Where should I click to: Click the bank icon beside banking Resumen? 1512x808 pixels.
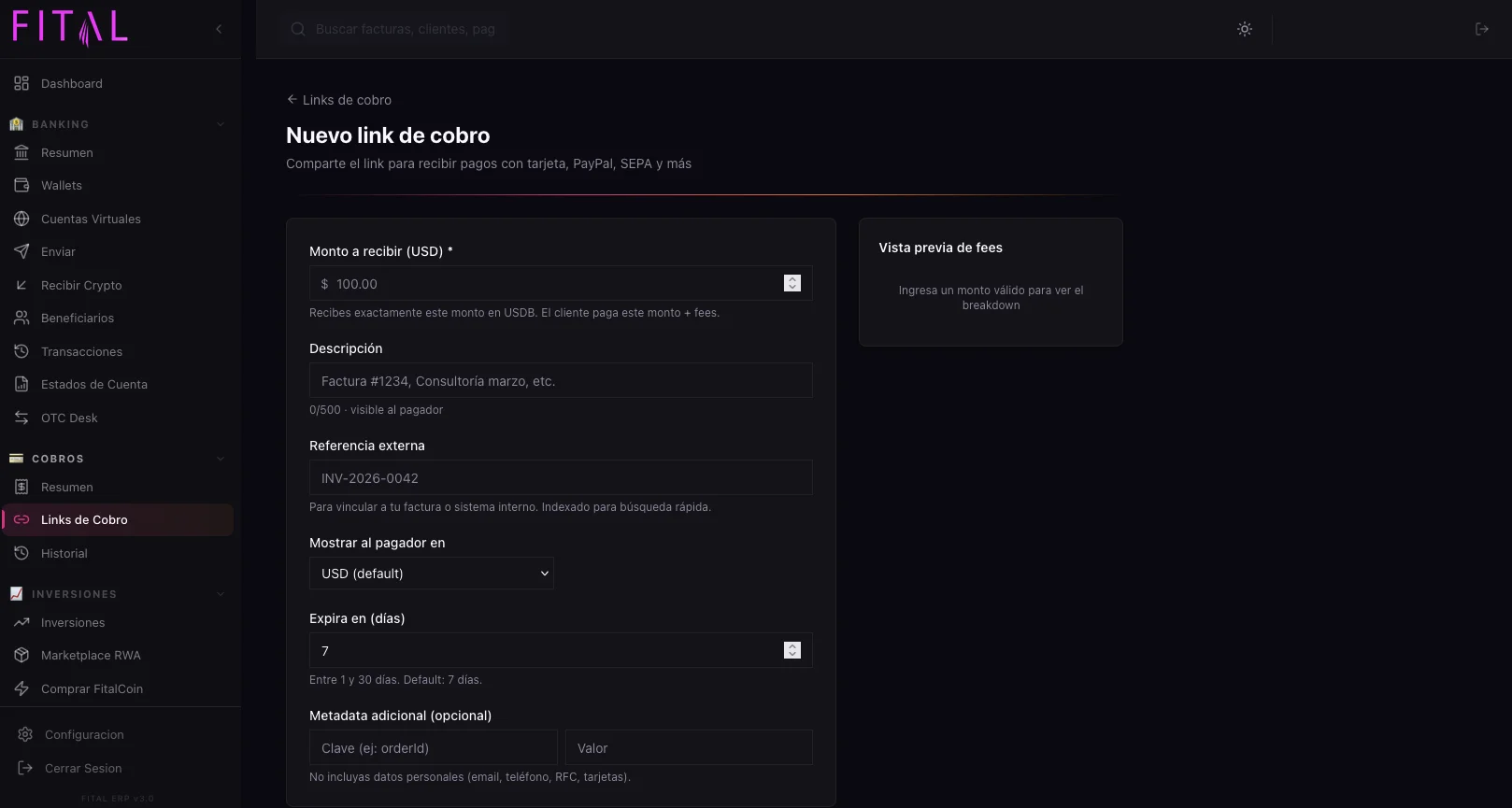(x=21, y=152)
